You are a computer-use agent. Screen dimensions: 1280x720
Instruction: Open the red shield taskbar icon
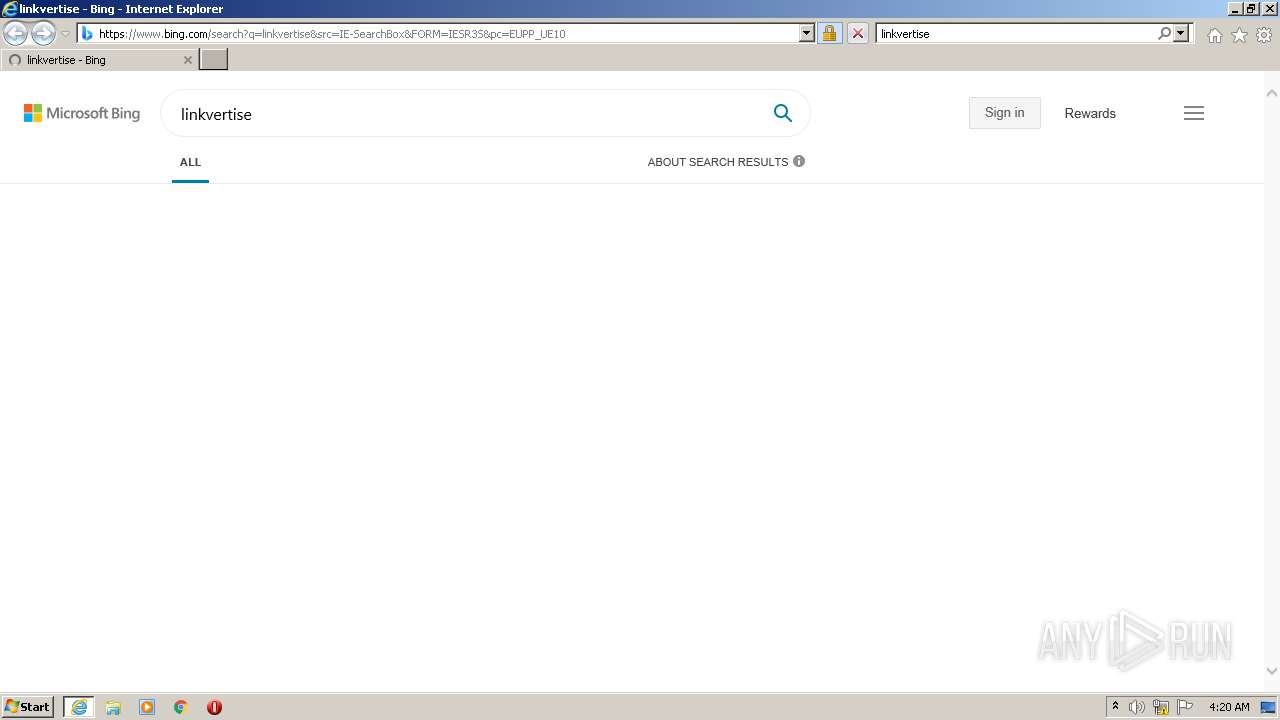click(x=214, y=707)
